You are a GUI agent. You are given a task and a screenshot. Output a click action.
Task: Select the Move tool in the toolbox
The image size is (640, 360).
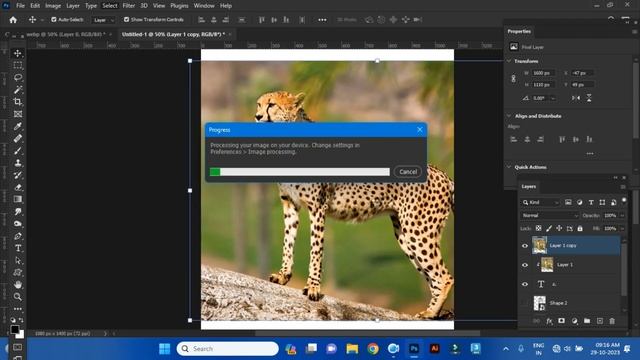point(18,53)
